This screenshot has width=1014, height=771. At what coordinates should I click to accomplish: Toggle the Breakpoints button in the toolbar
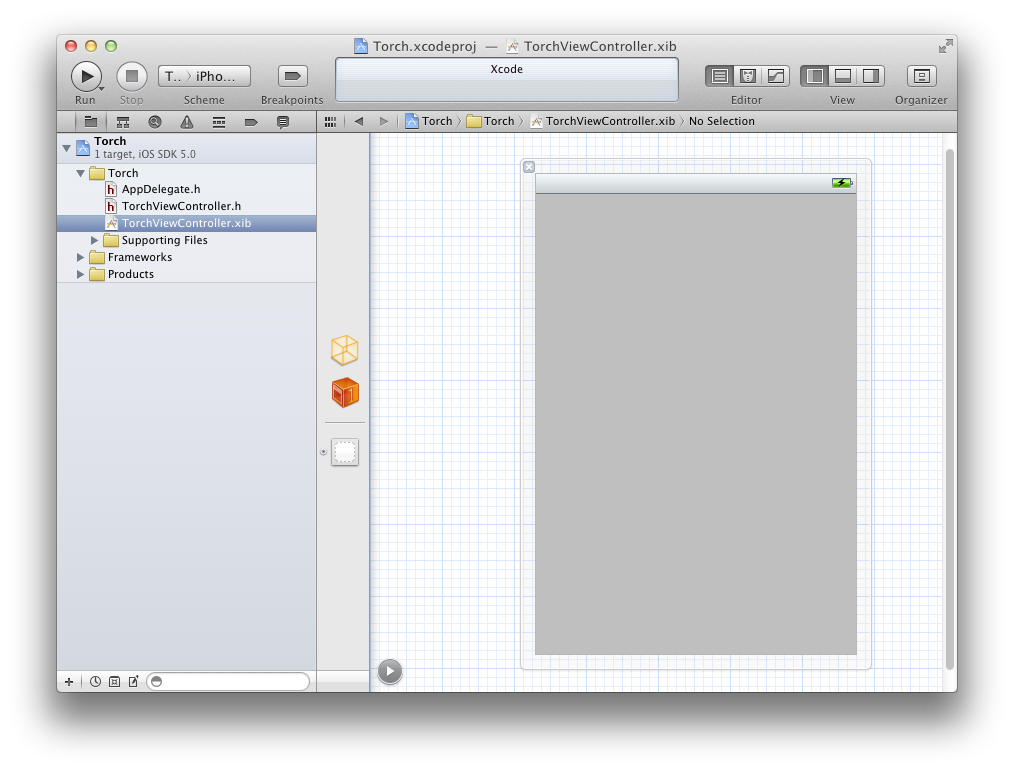pos(291,75)
